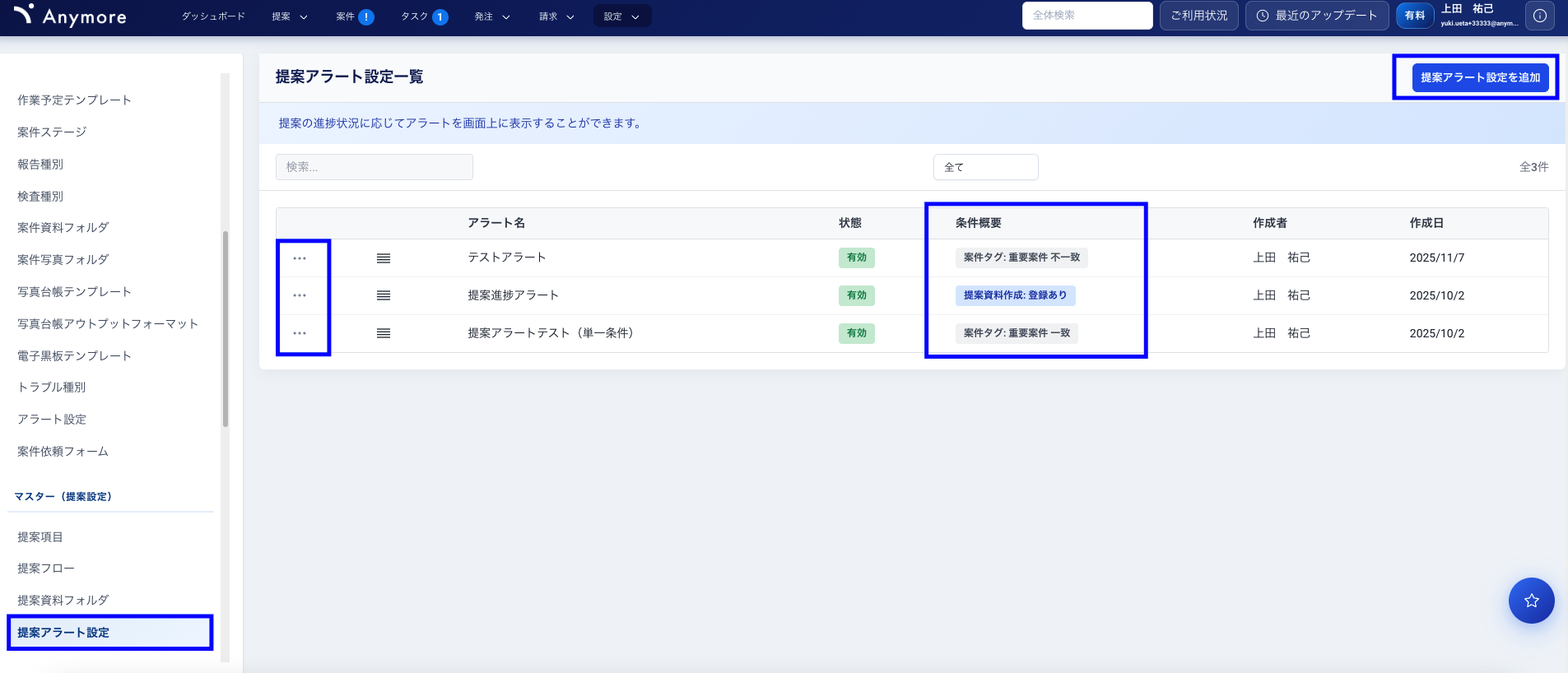
Task: Select 案件依頼フォーム in sidebar
Action: [63, 452]
